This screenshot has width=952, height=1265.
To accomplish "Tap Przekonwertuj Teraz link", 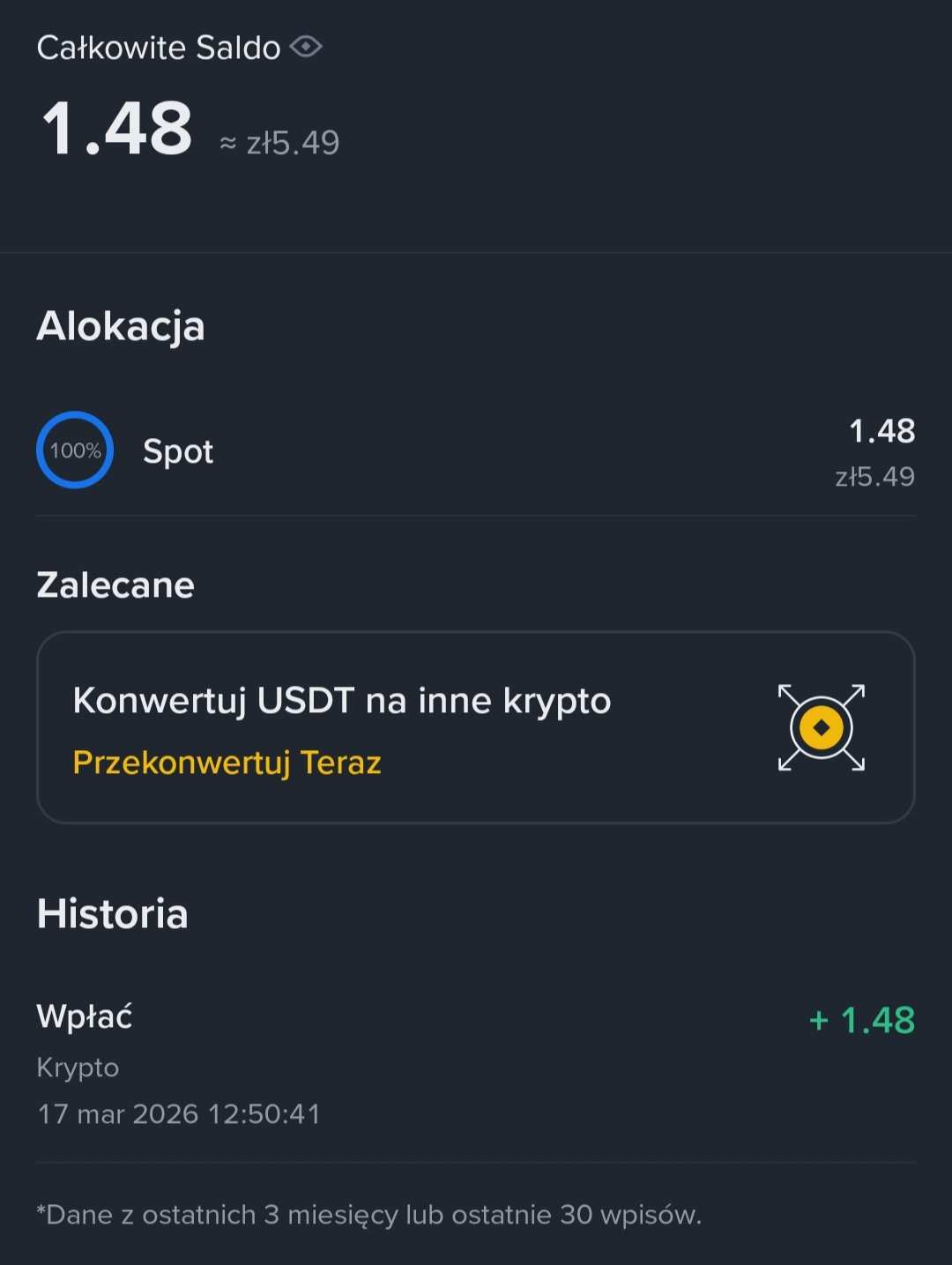I will pyautogui.click(x=227, y=763).
